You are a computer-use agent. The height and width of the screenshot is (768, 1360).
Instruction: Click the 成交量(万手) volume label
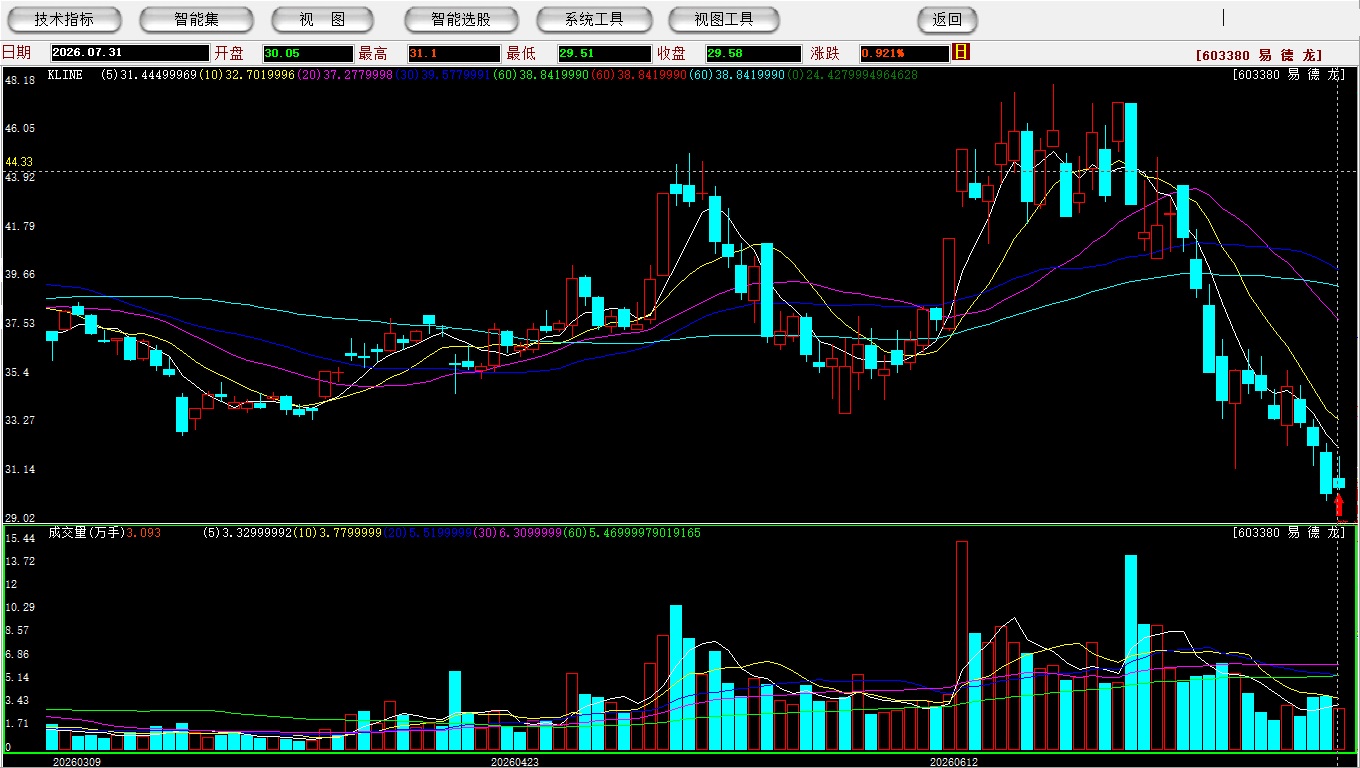[x=86, y=533]
